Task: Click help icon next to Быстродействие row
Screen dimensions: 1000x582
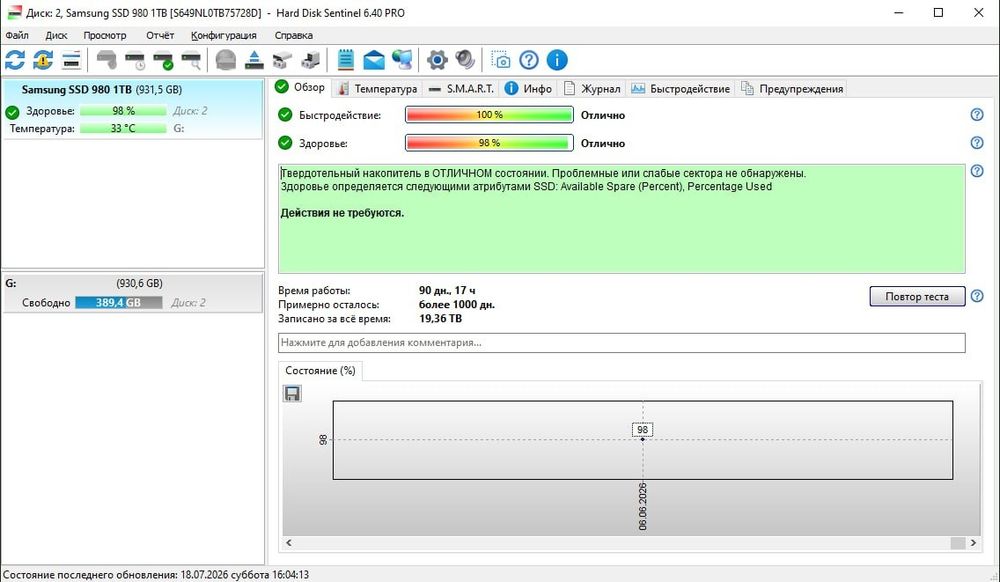Action: (x=976, y=115)
